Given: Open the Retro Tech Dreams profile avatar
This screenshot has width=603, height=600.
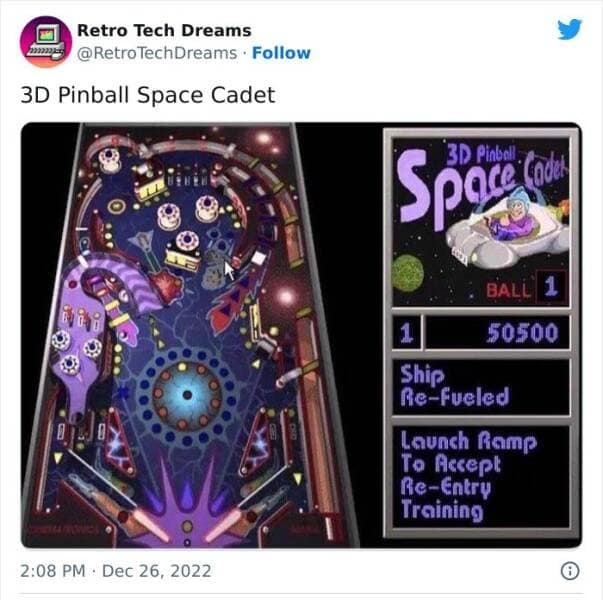Looking at the screenshot, I should coord(46,42).
